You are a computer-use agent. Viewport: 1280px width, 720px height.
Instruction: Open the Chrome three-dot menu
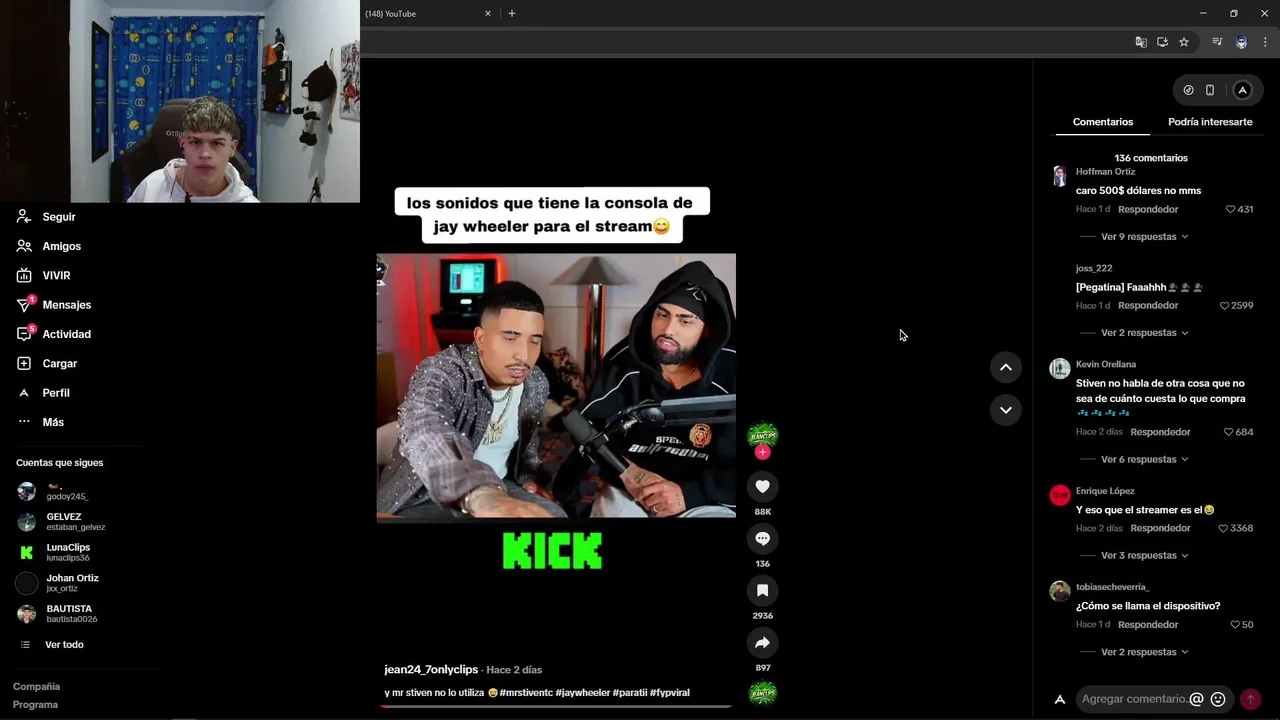[x=1265, y=42]
